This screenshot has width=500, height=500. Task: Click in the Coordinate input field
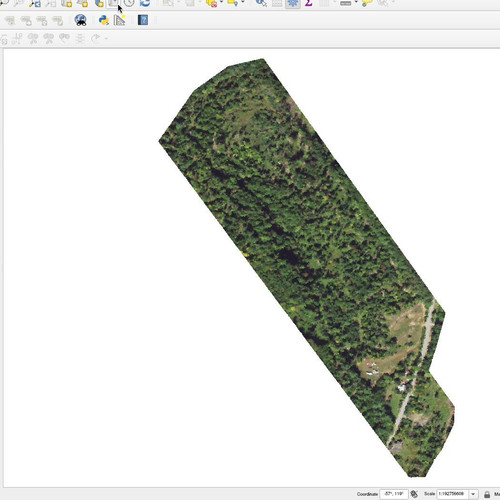(394, 494)
